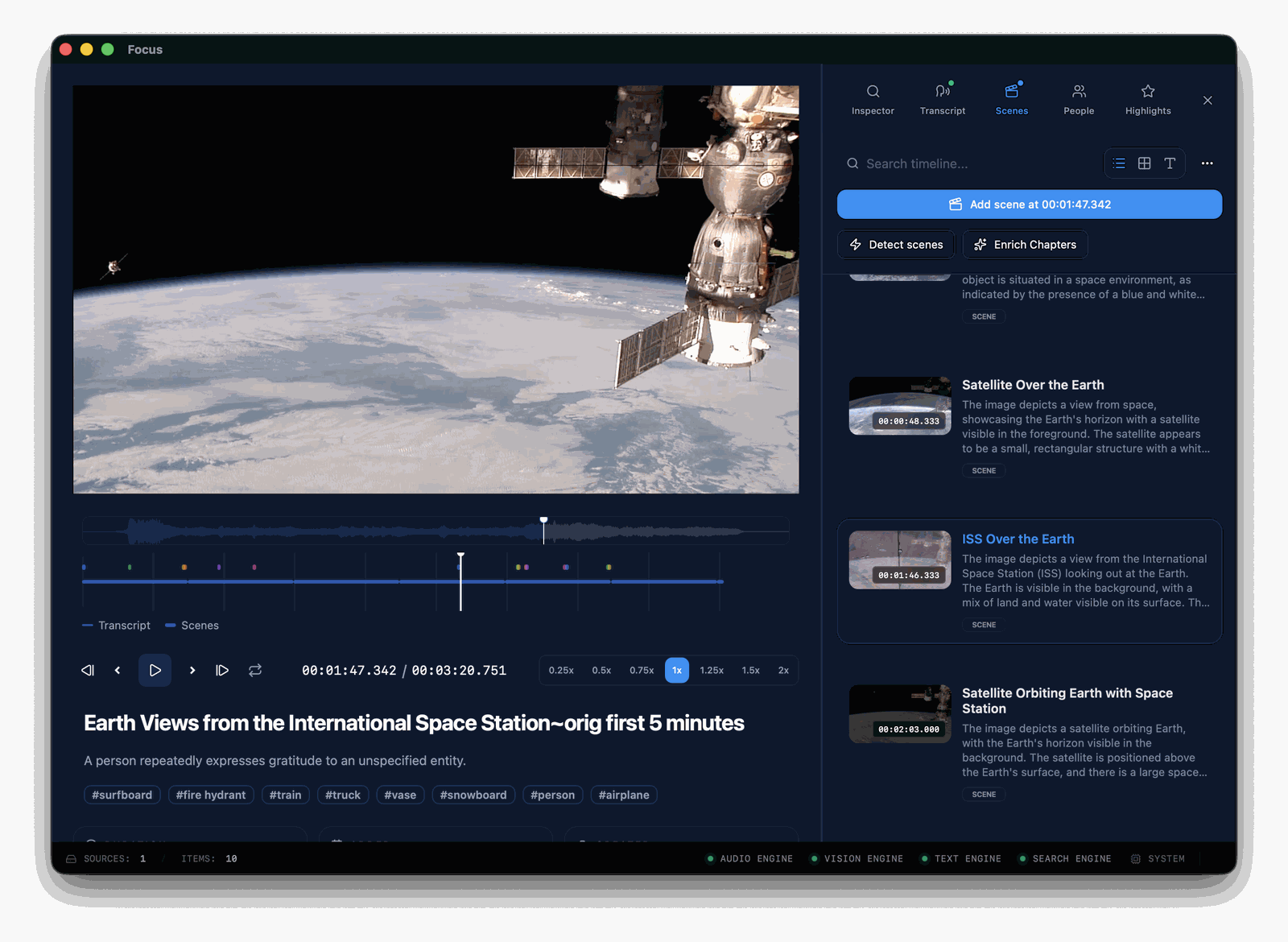Viewport: 1288px width, 942px height.
Task: Click the audio waveform track
Action: [x=436, y=531]
